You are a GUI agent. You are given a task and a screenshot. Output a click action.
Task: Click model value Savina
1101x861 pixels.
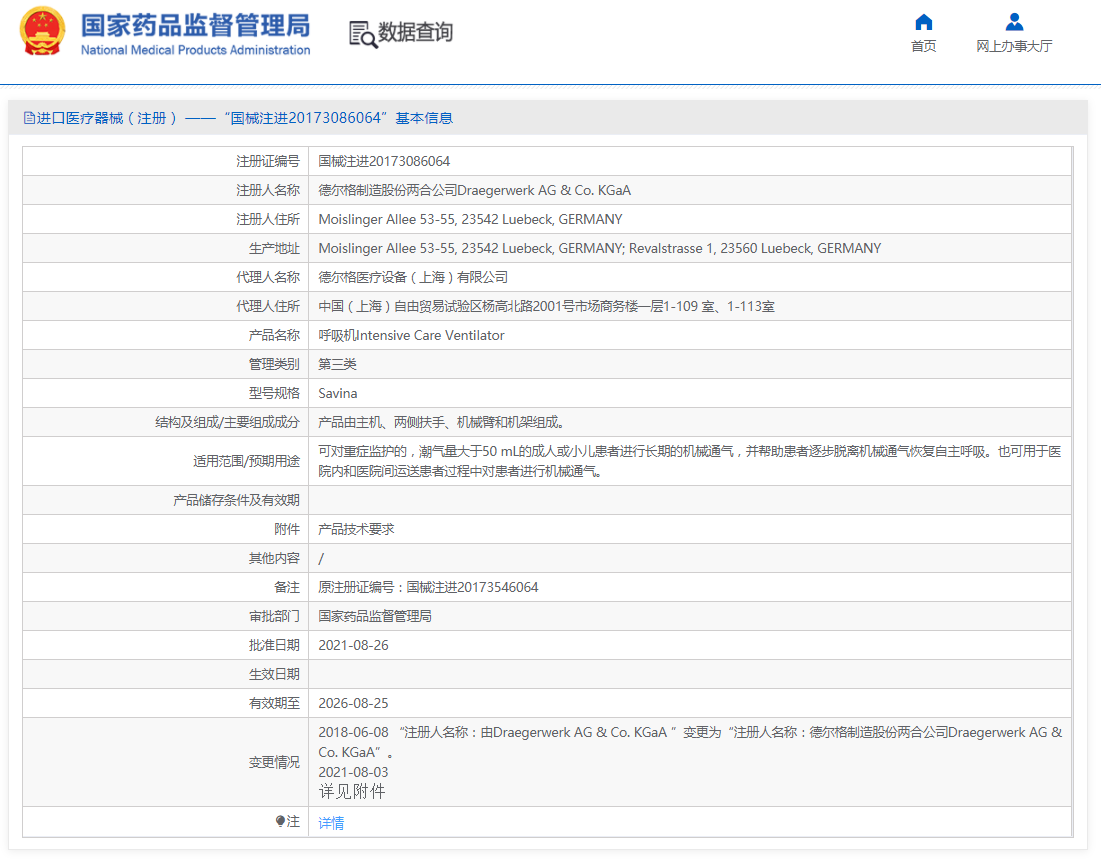338,393
